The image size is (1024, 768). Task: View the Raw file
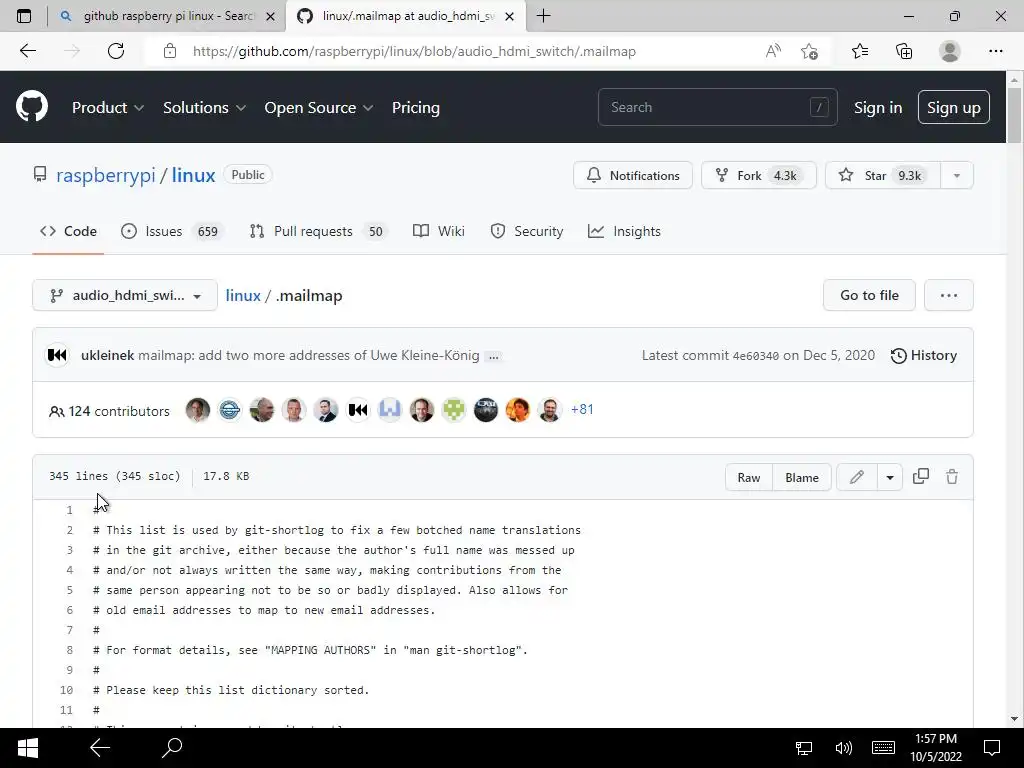pos(749,477)
